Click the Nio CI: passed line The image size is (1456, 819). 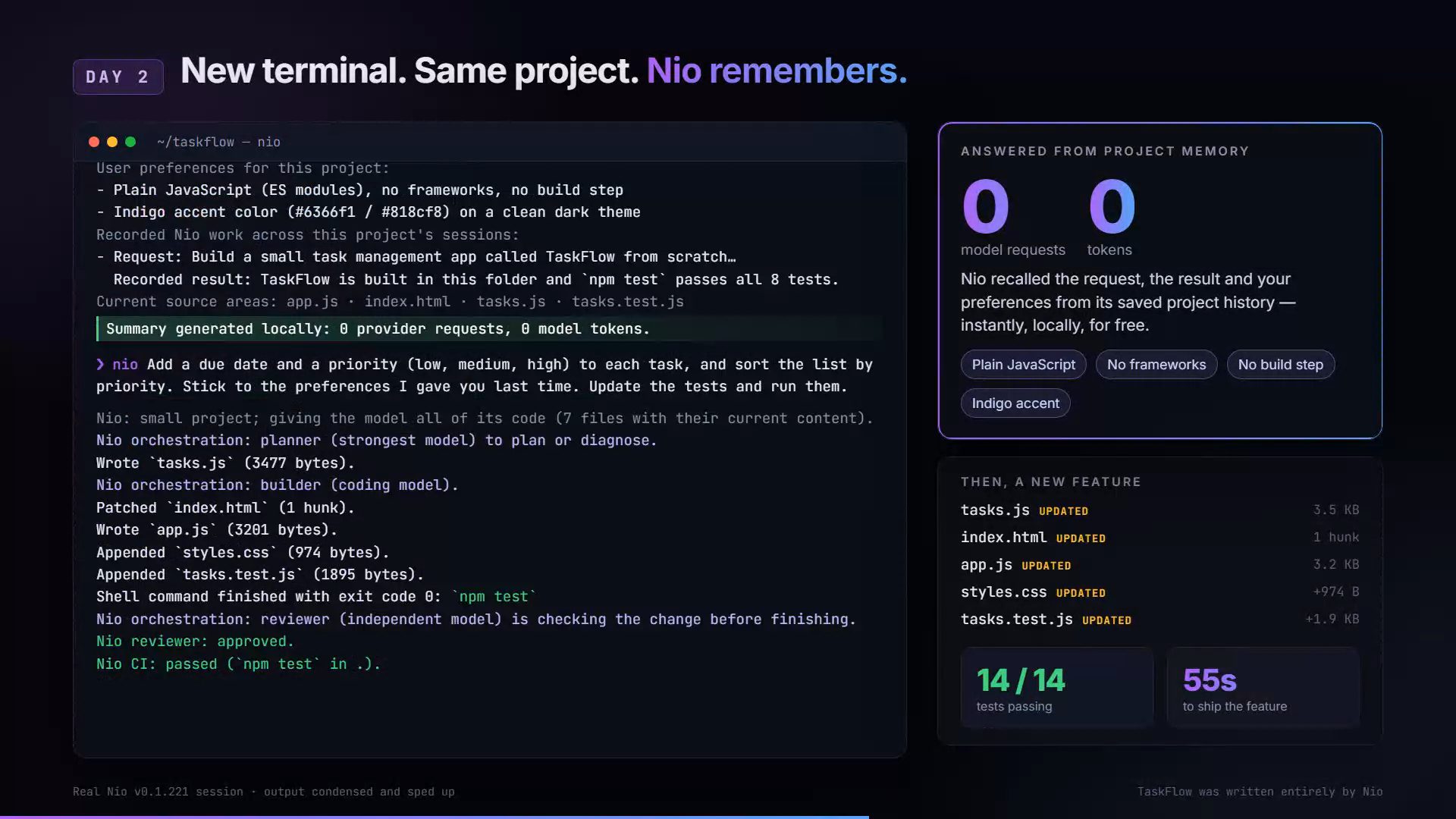238,664
